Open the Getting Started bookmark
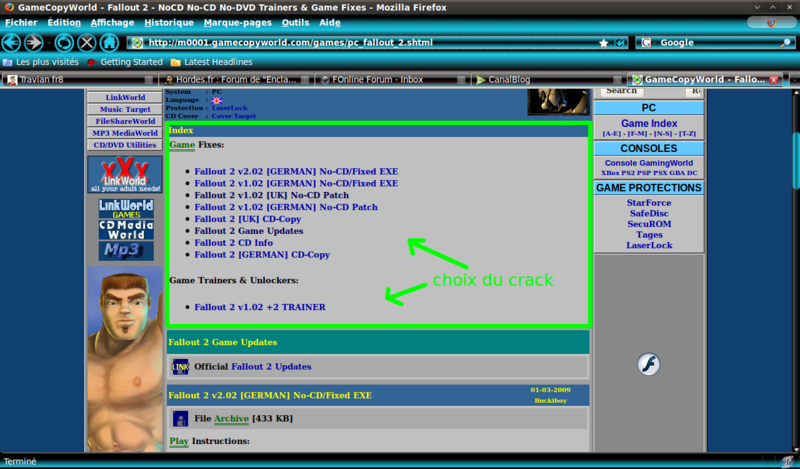This screenshot has height=469, width=800. pyautogui.click(x=125, y=62)
